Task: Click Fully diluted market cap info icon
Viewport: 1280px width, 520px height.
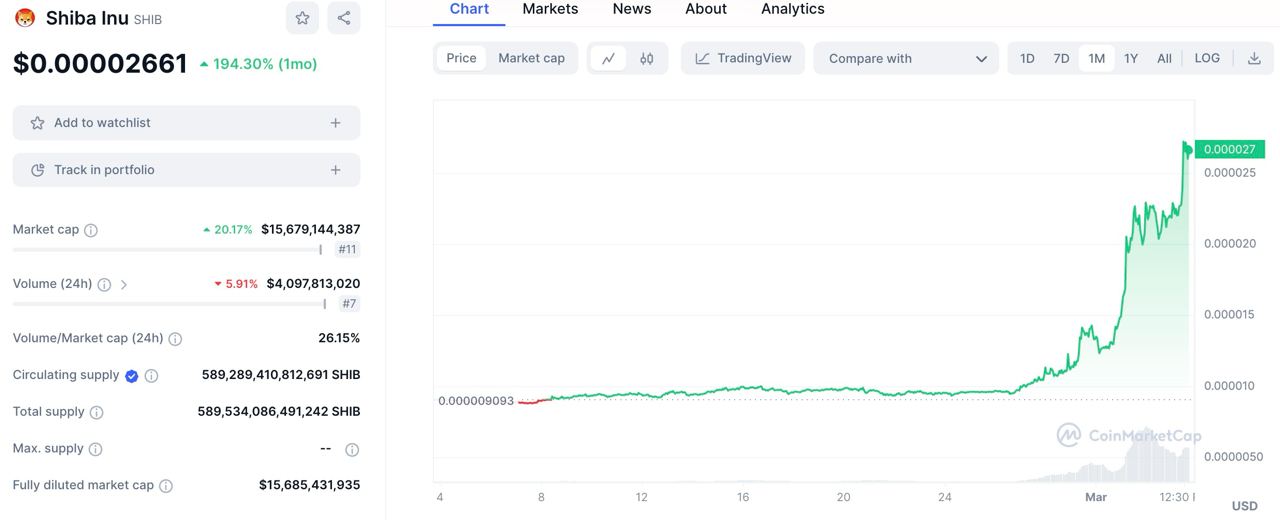Action: (x=166, y=486)
